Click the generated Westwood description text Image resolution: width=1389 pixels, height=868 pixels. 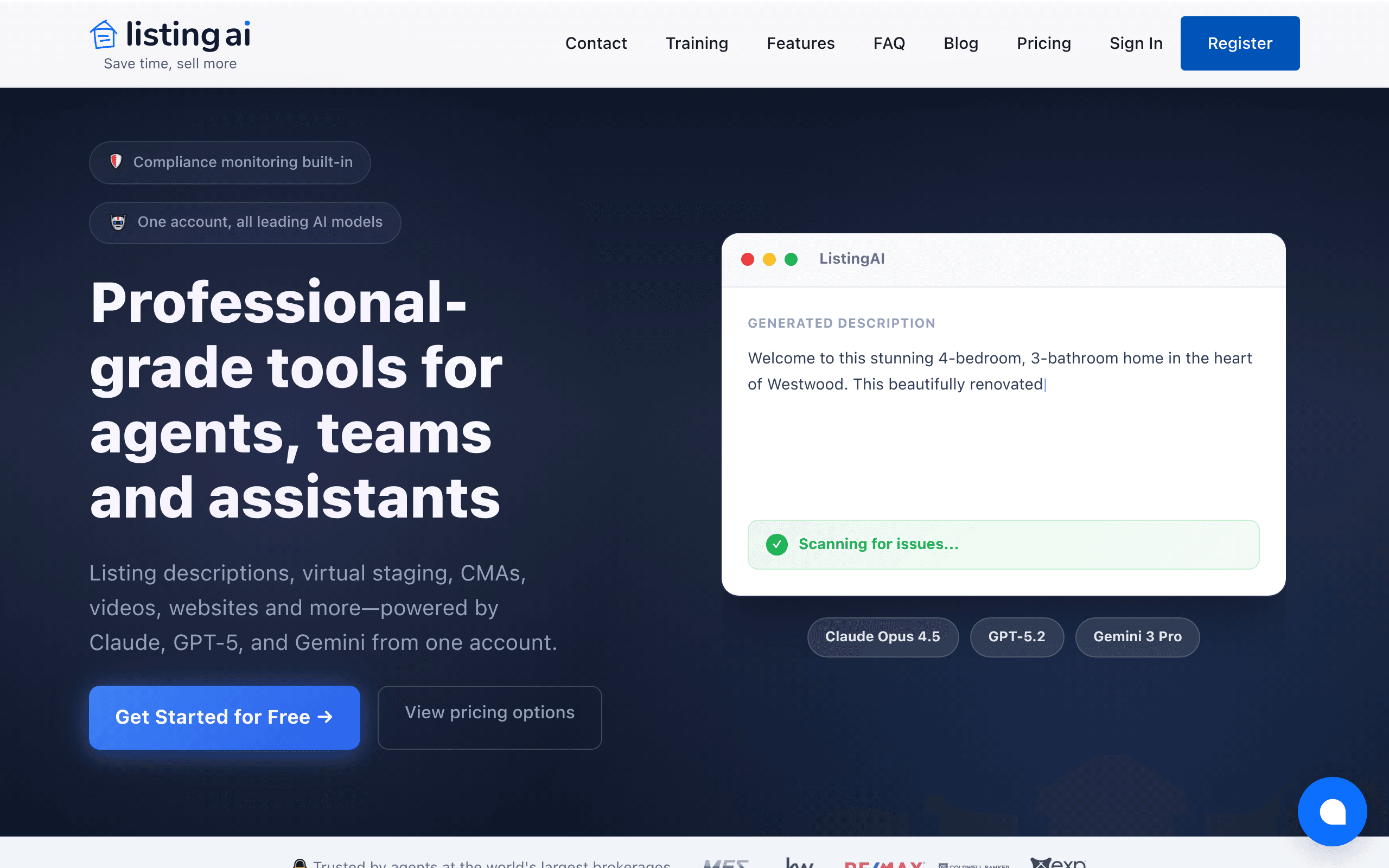point(999,371)
